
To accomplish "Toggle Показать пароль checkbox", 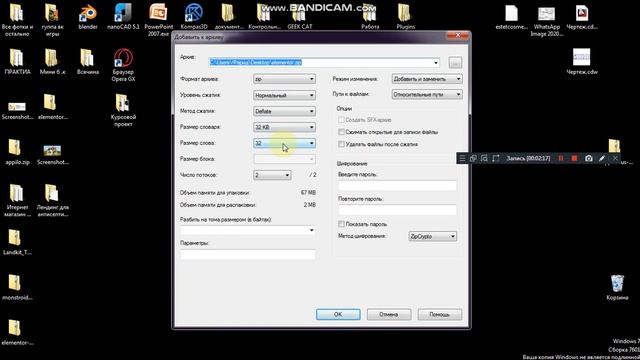I will tap(341, 224).
